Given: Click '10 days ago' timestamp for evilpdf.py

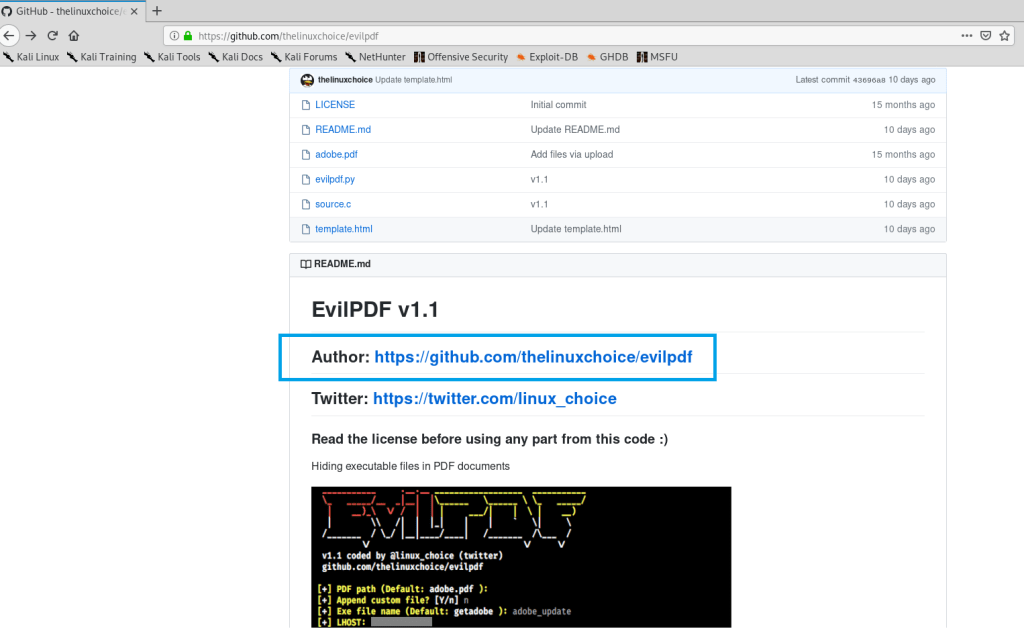Looking at the screenshot, I should pyautogui.click(x=909, y=179).
